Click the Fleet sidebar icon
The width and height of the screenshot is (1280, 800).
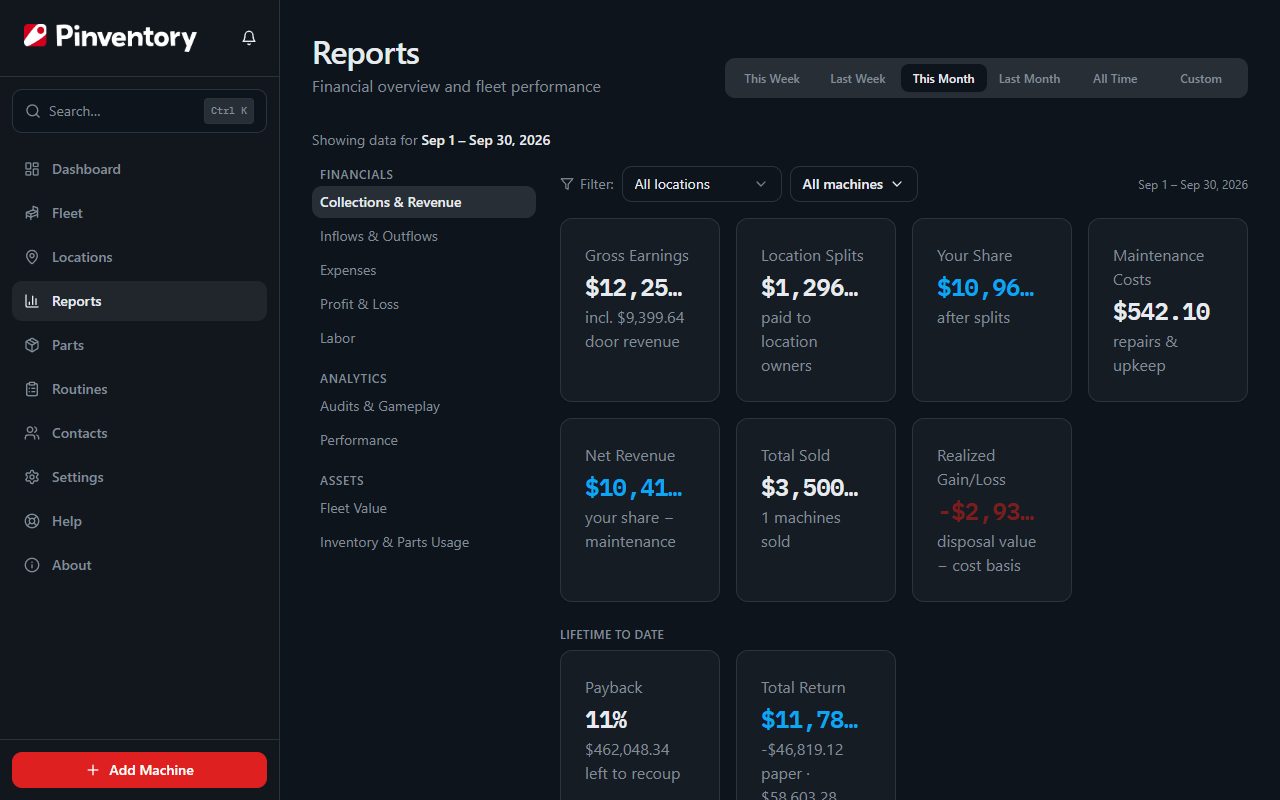pyautogui.click(x=32, y=213)
